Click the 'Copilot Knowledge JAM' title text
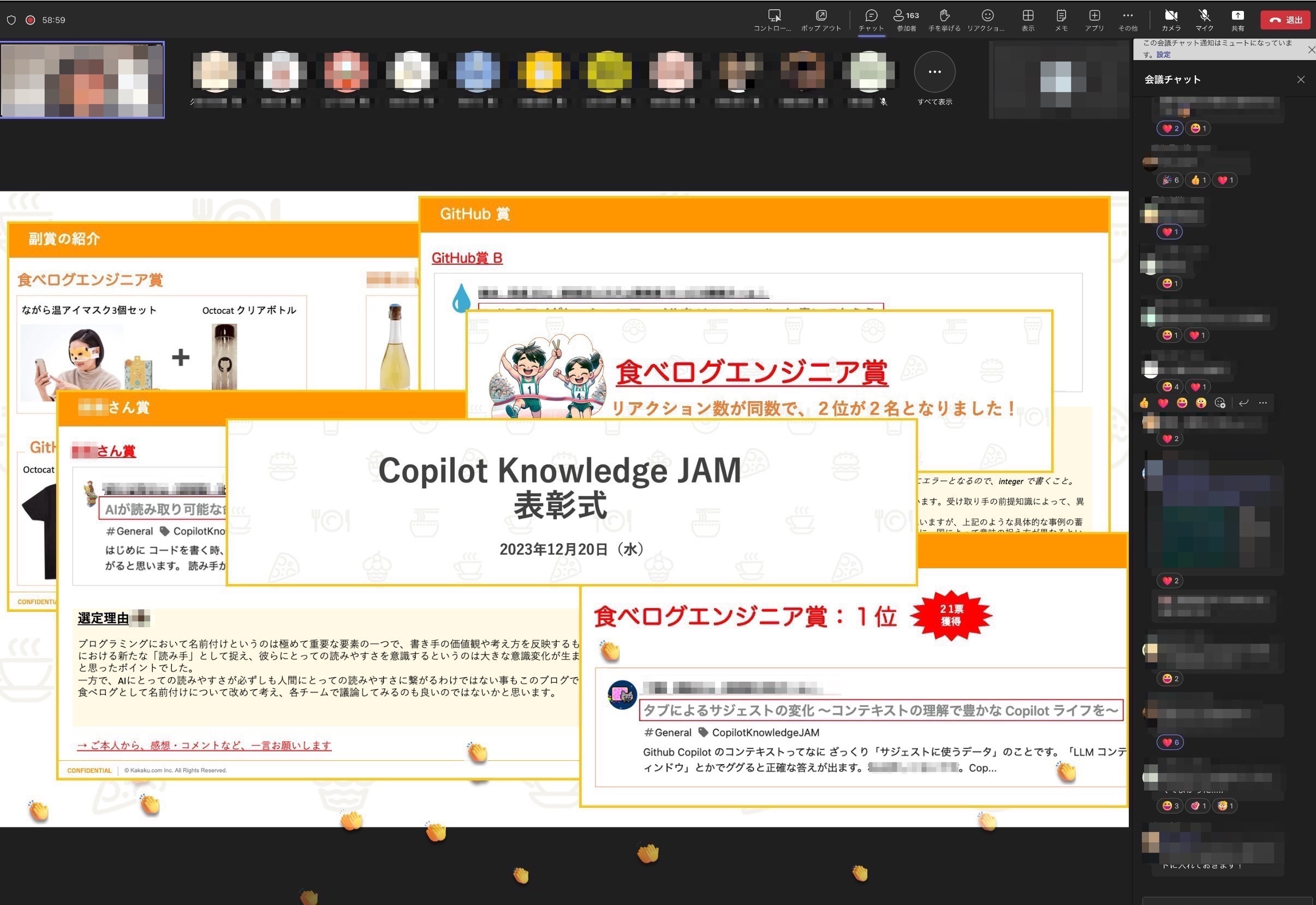Viewport: 1316px width, 905px height. point(559,470)
